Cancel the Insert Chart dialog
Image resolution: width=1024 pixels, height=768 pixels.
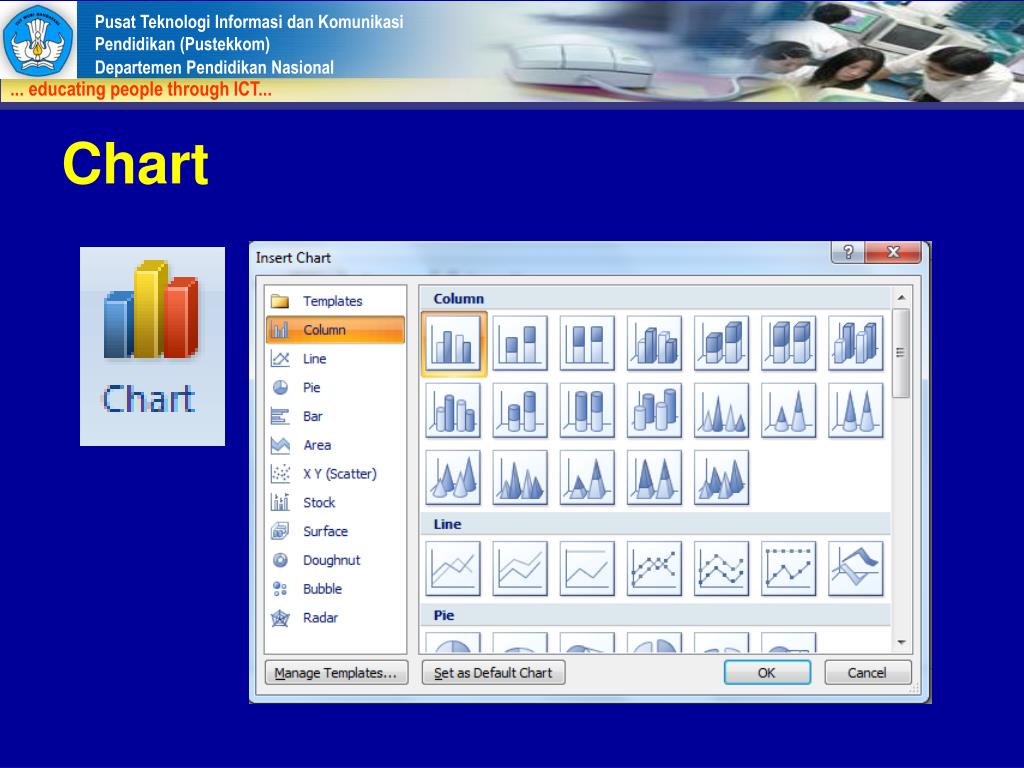[x=867, y=673]
